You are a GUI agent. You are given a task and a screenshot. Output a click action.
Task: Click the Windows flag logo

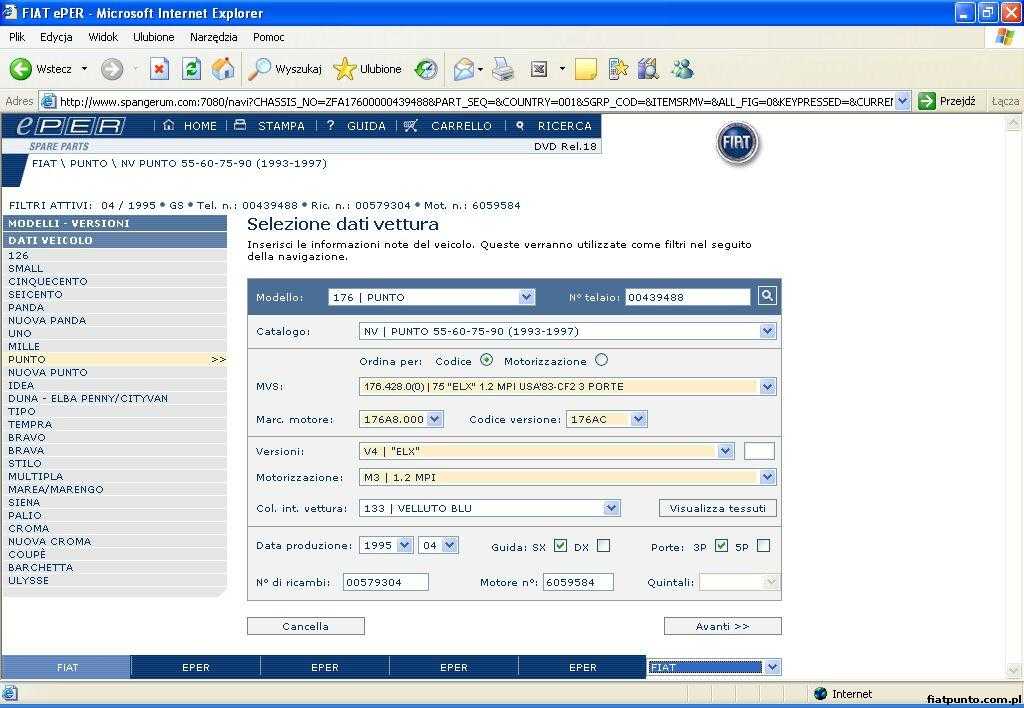tap(1004, 37)
